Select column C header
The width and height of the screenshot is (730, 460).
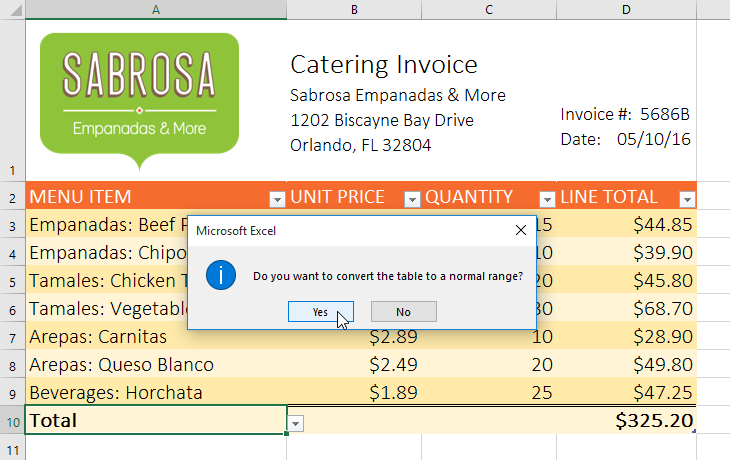[x=489, y=9]
